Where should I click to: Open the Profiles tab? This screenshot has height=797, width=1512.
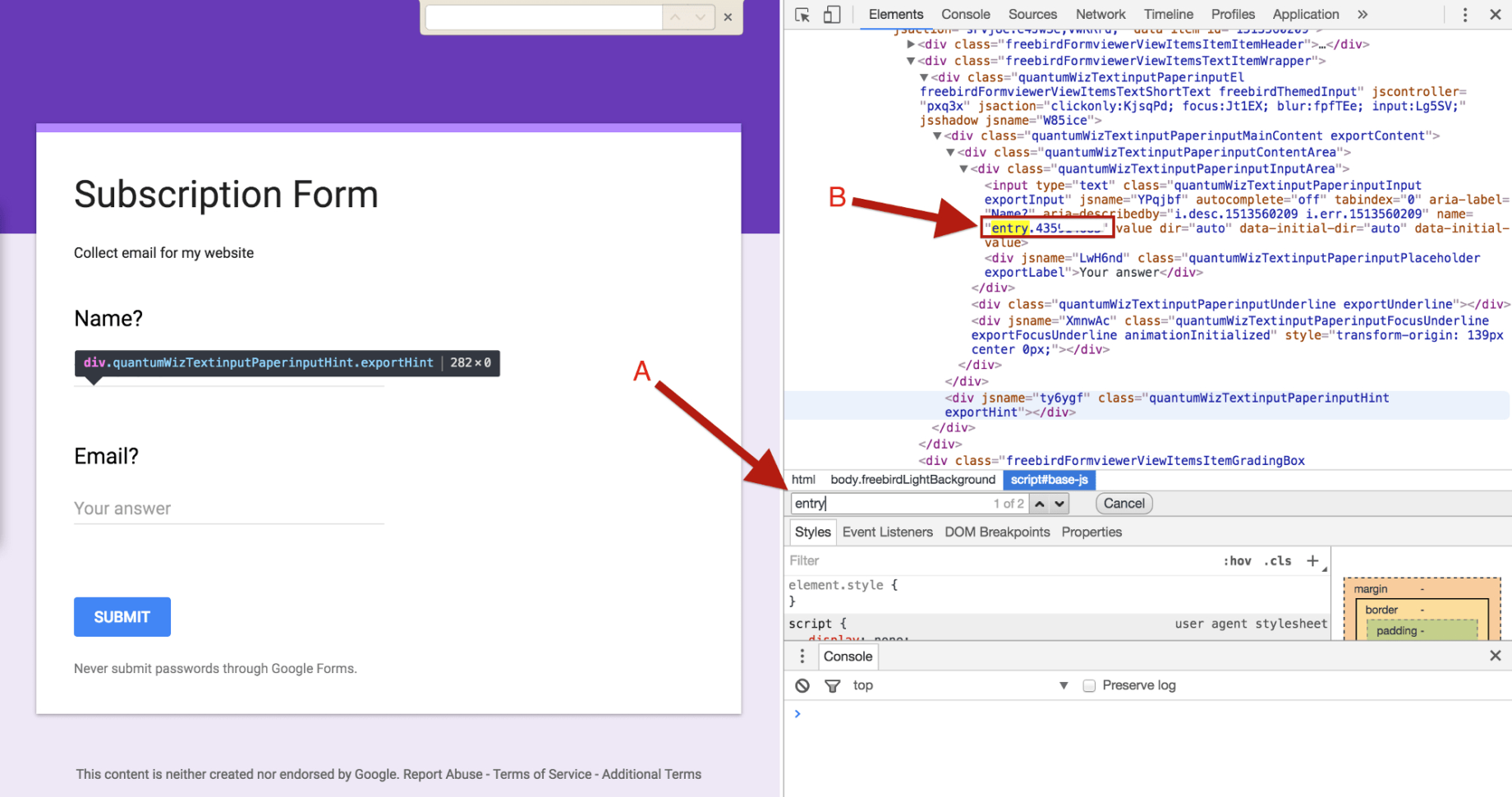(1233, 14)
